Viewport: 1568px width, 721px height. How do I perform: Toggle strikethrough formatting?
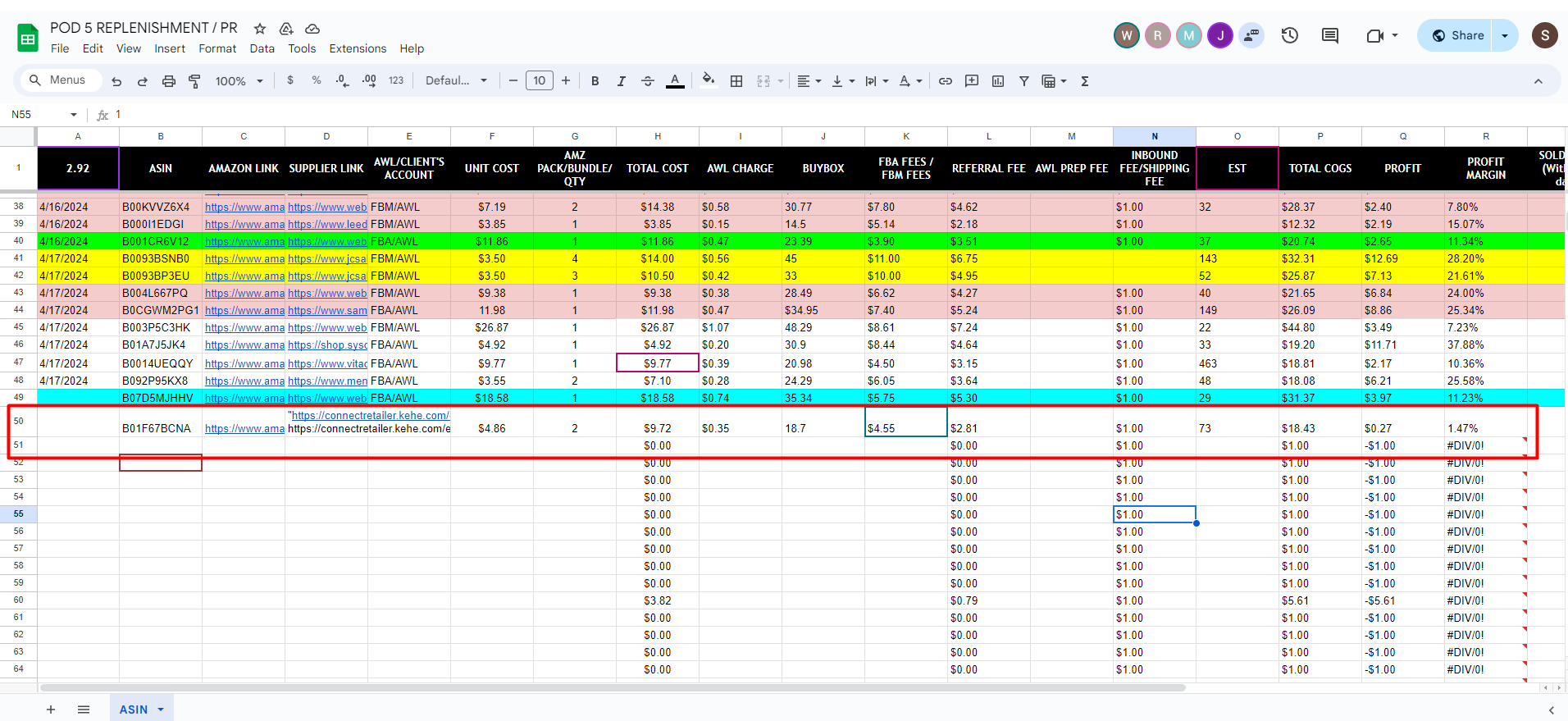click(648, 81)
